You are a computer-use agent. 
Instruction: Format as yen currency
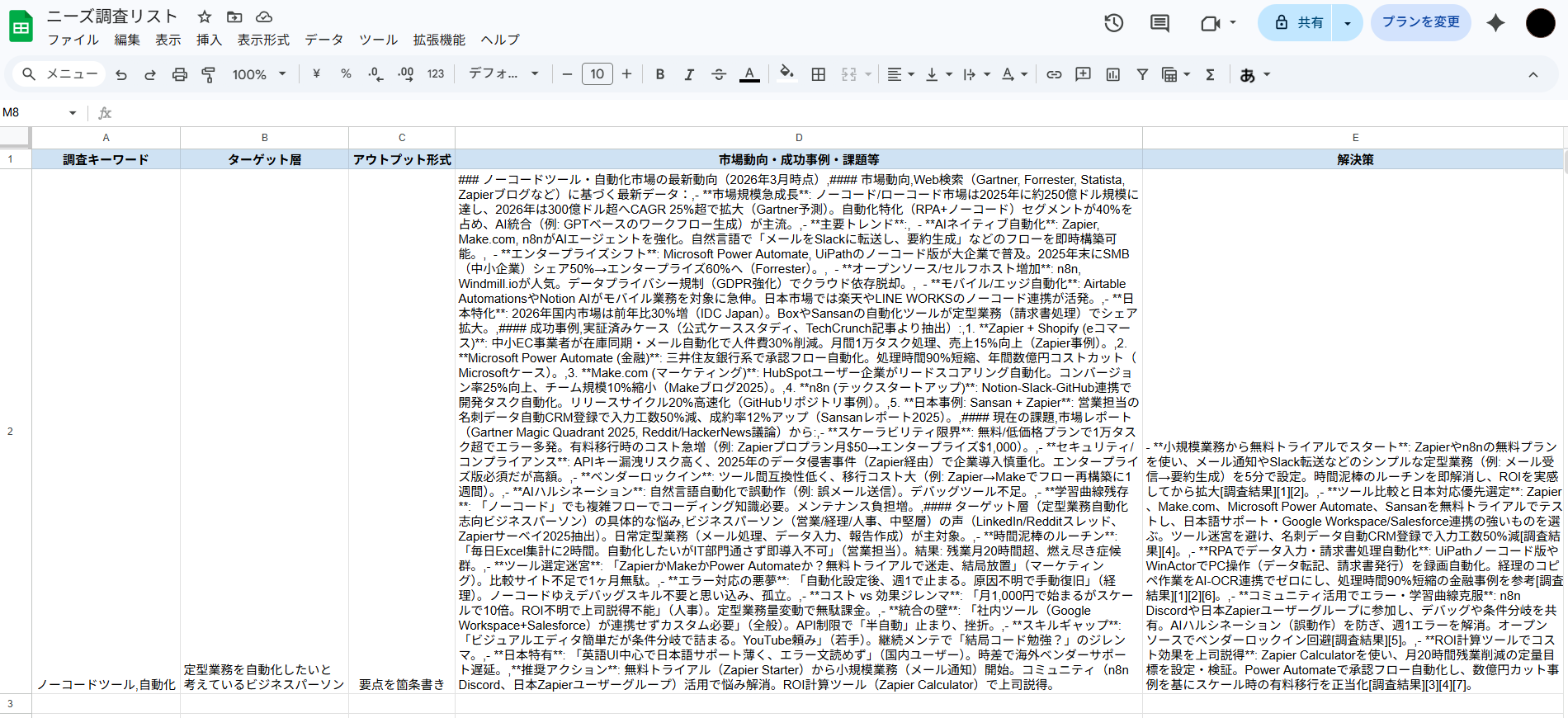(x=316, y=74)
